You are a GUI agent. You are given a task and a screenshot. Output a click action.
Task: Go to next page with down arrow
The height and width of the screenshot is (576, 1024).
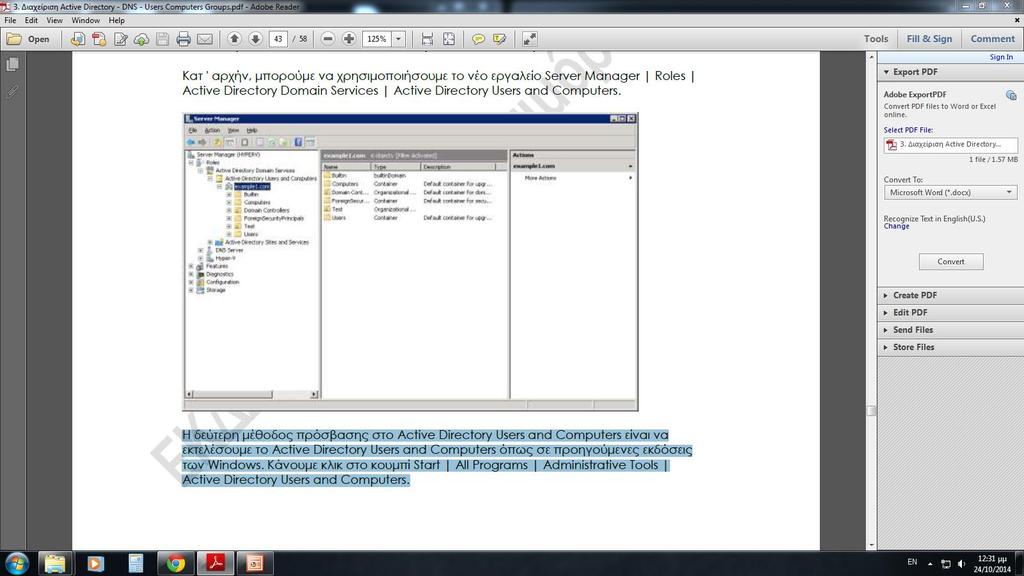255,39
